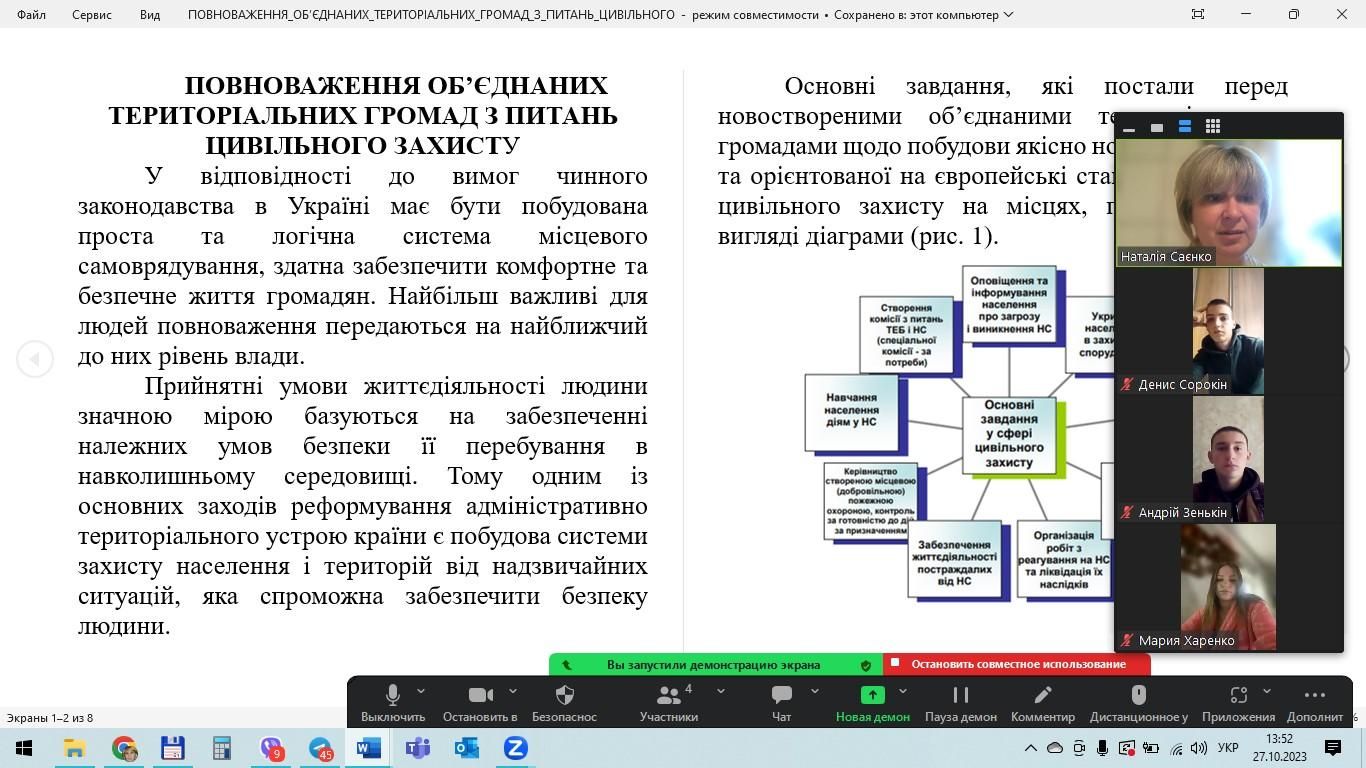Open the Приложения apps icon
The image size is (1366, 768).
tap(1238, 695)
